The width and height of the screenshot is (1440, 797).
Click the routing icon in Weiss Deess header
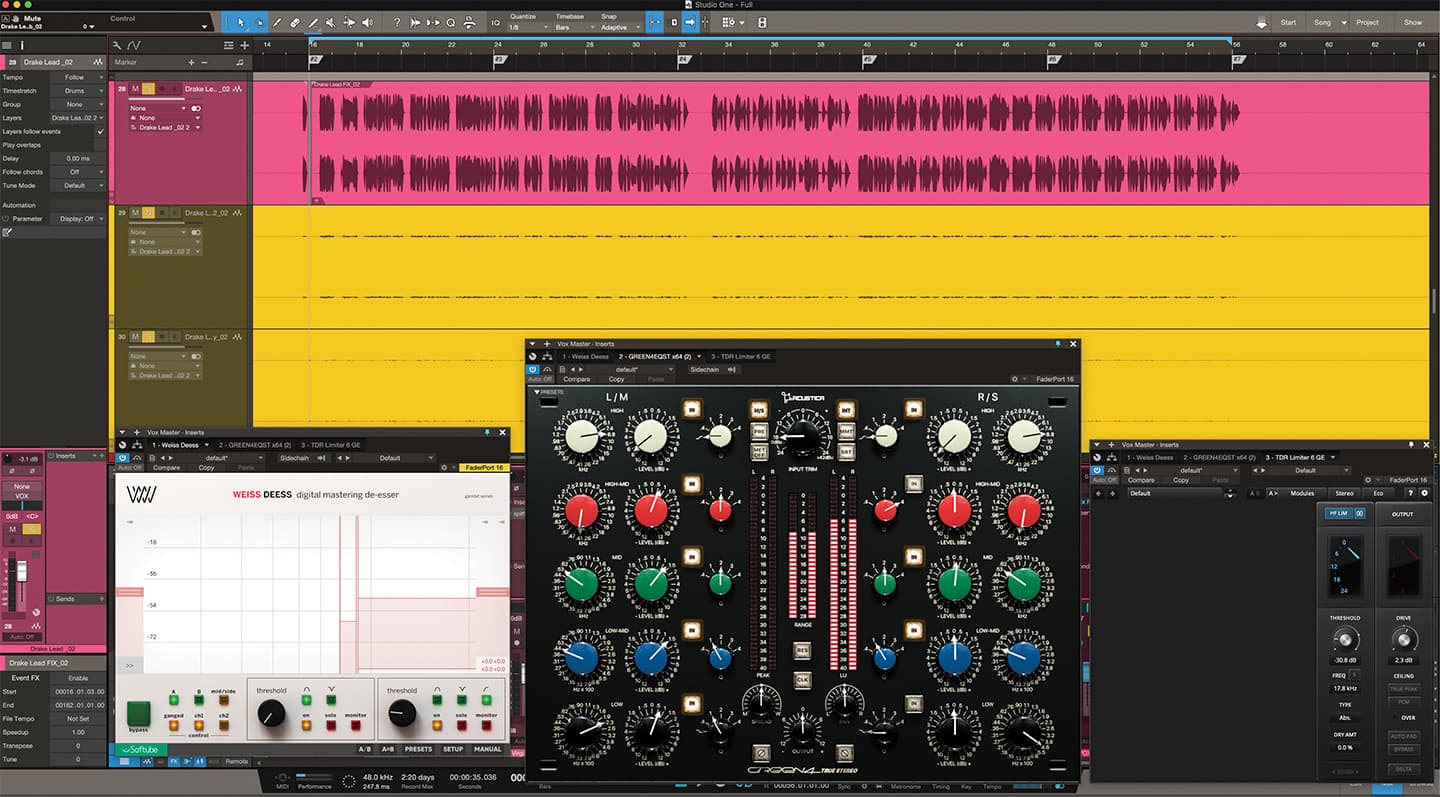click(x=137, y=445)
